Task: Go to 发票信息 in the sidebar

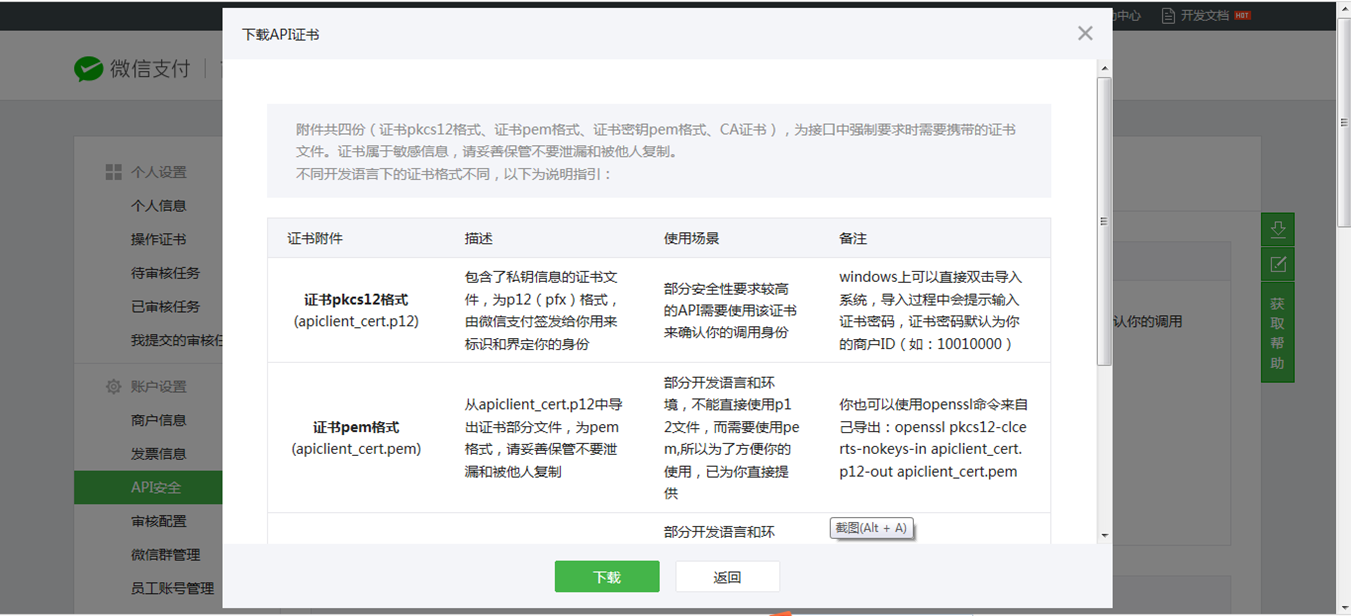Action: click(x=159, y=454)
